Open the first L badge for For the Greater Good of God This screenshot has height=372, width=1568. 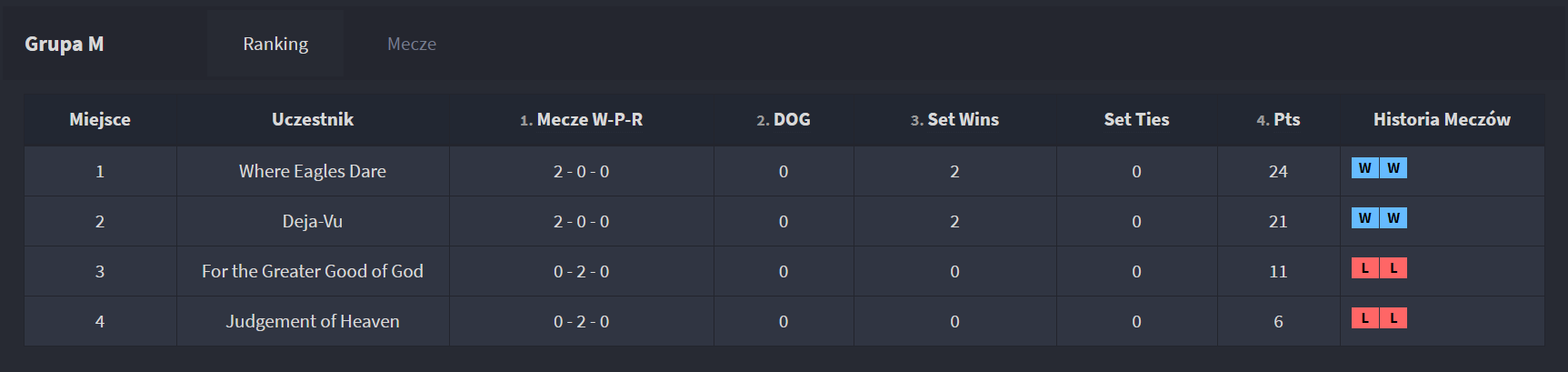1364,268
